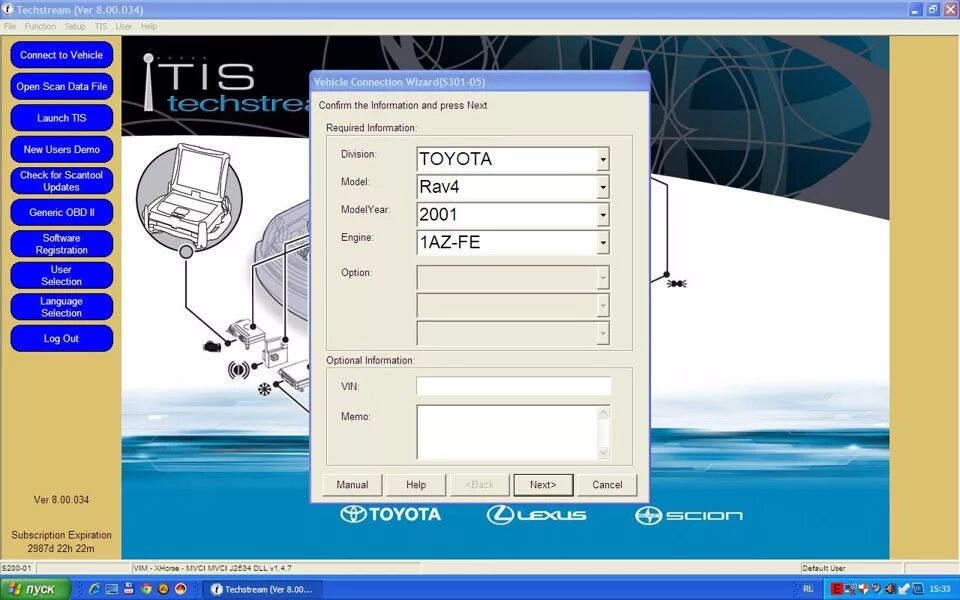This screenshot has width=960, height=600.
Task: Click the Memo scrollbar down arrow
Action: (604, 453)
